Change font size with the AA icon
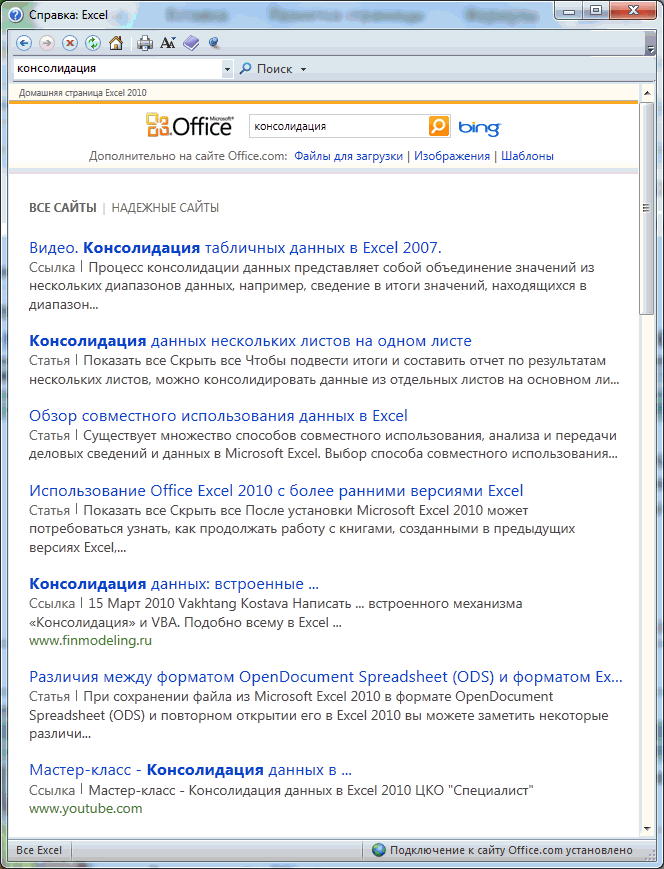The width and height of the screenshot is (664, 869). coord(168,43)
